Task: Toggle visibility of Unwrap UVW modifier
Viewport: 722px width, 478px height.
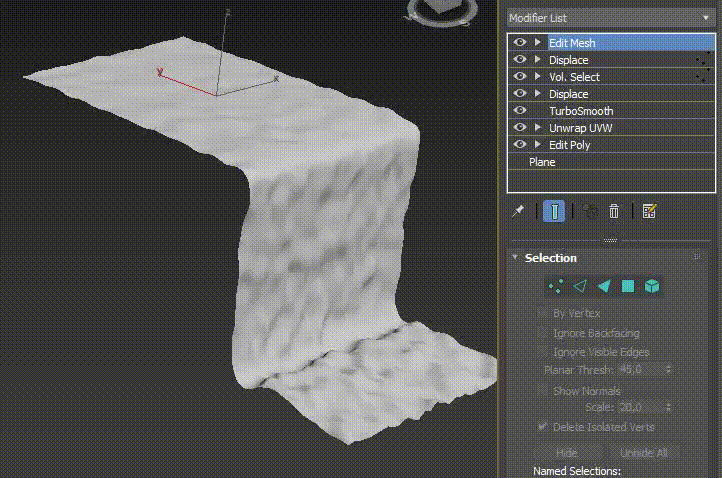Action: [520, 128]
